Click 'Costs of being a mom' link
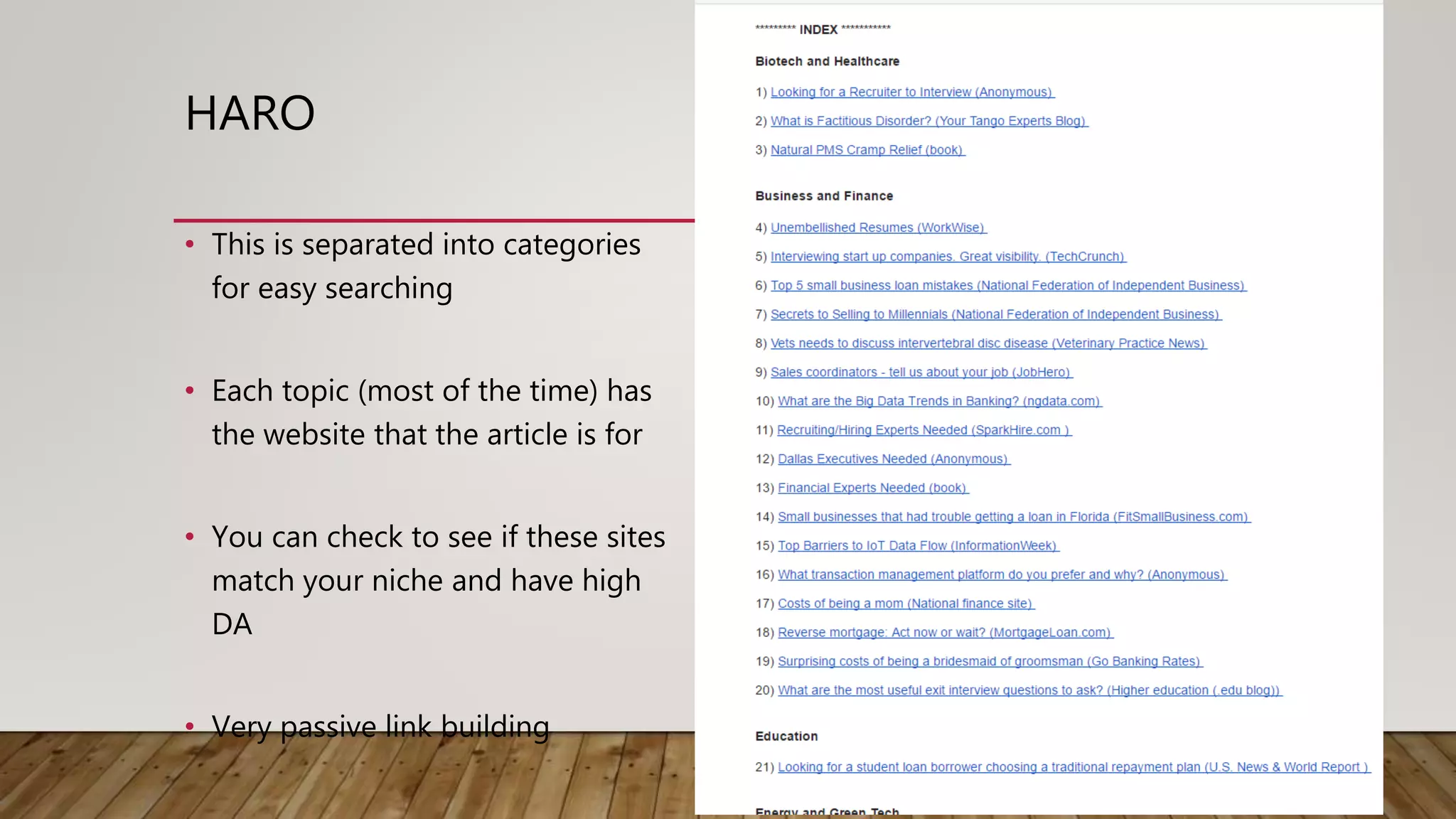Viewport: 1456px width, 819px height. pyautogui.click(x=906, y=604)
